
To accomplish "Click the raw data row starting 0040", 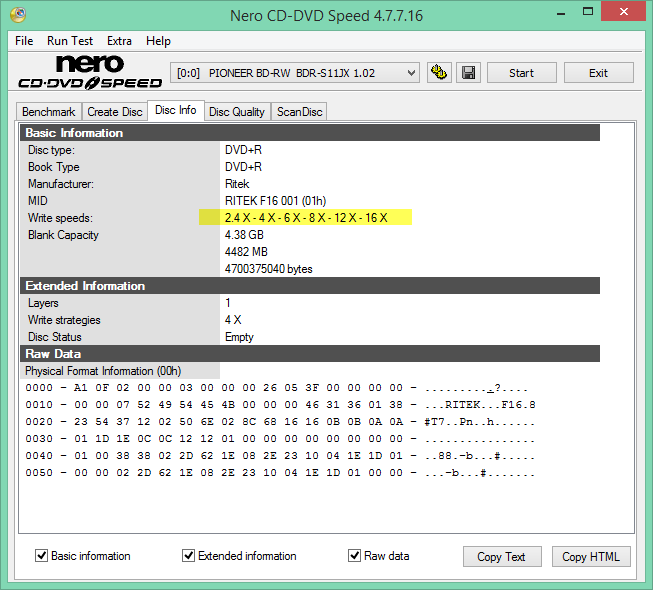I will click(x=280, y=456).
